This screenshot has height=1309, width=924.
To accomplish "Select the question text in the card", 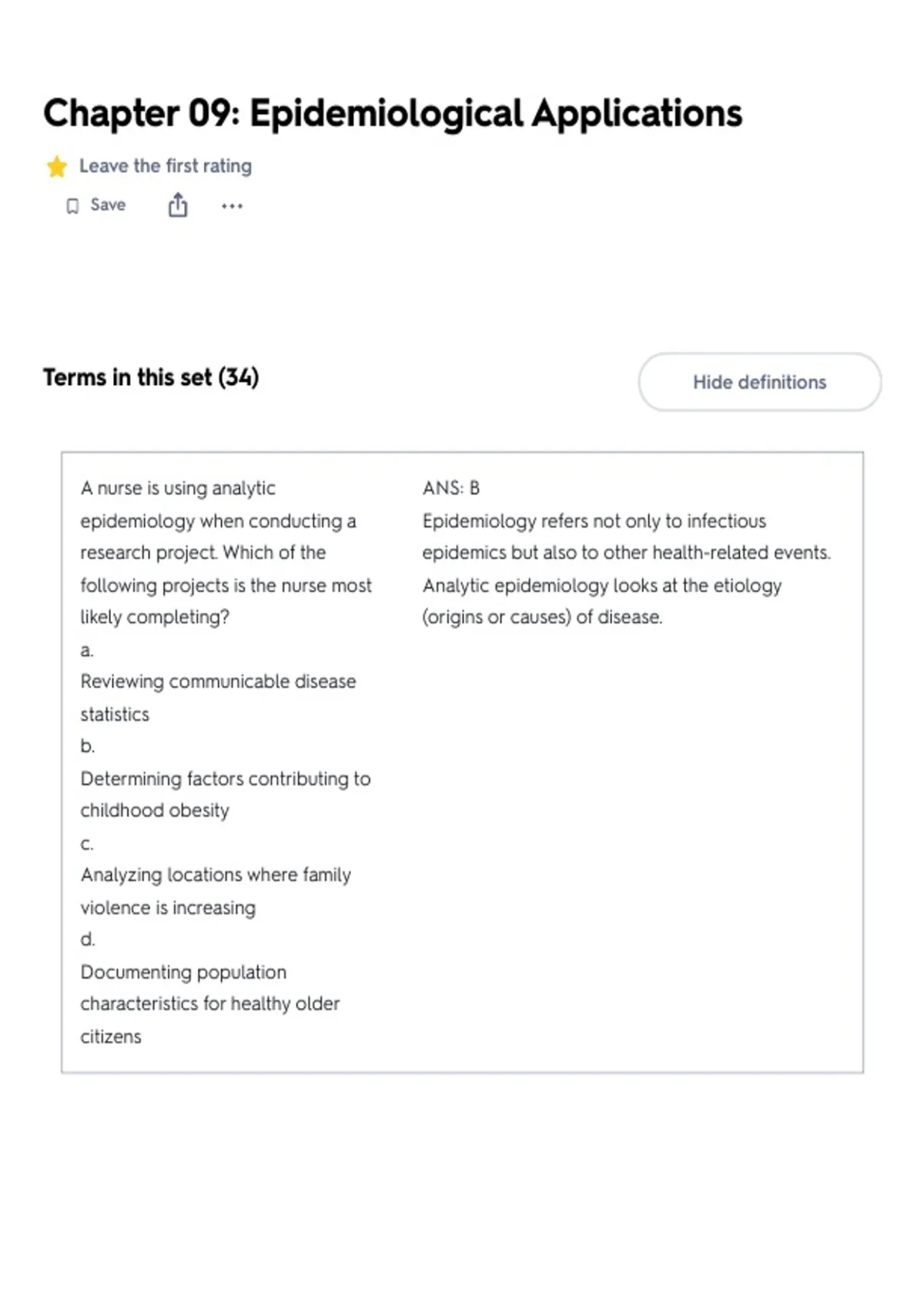I will (x=226, y=552).
